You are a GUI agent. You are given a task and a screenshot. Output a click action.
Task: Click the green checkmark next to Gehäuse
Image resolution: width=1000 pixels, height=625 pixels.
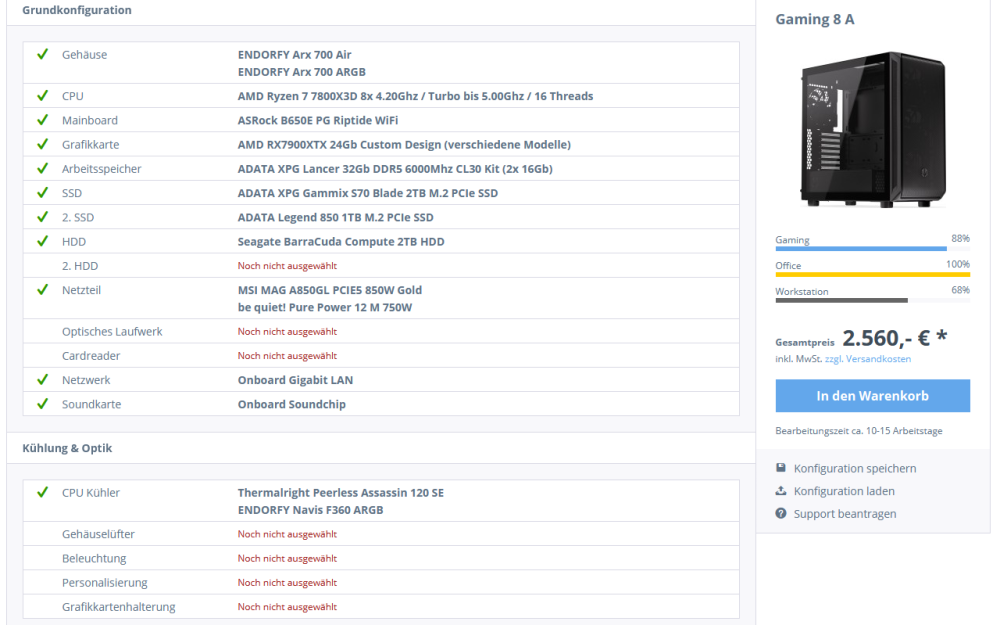click(x=42, y=55)
